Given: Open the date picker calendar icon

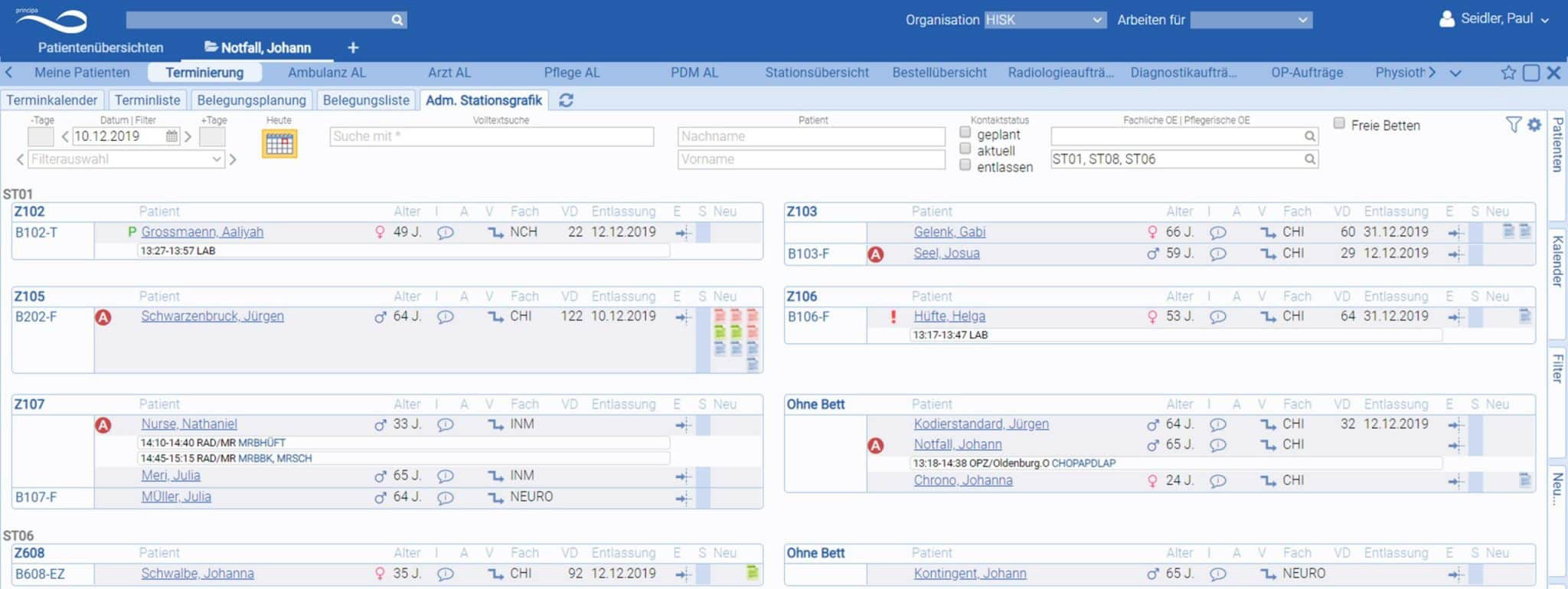Looking at the screenshot, I should coord(171,136).
